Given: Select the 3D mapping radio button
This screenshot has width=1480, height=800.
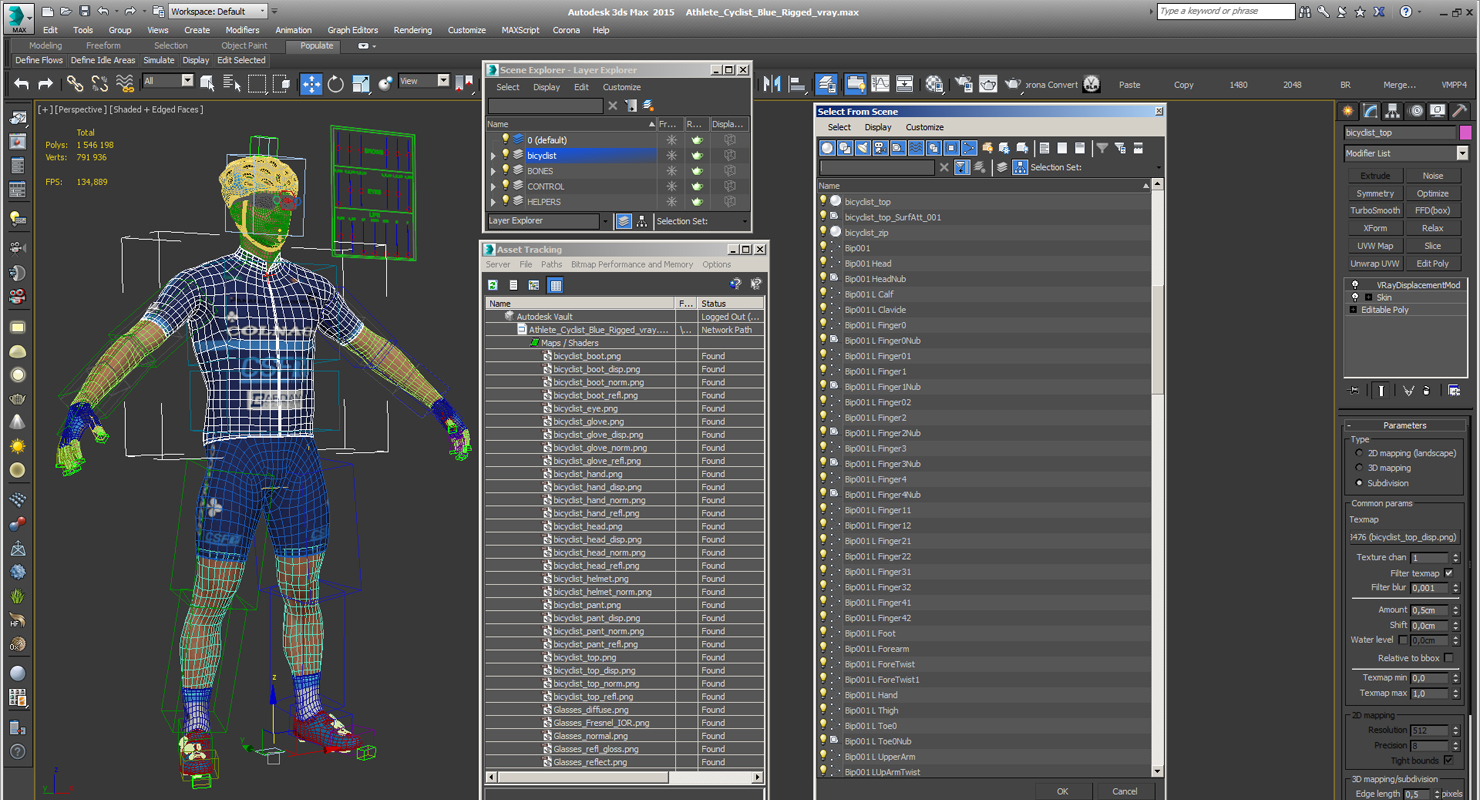Looking at the screenshot, I should coord(1359,468).
